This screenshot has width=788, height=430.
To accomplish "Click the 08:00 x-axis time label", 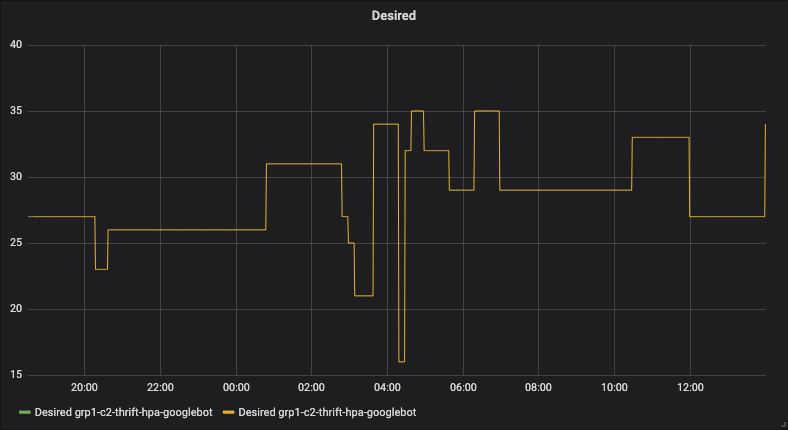I will click(x=538, y=388).
